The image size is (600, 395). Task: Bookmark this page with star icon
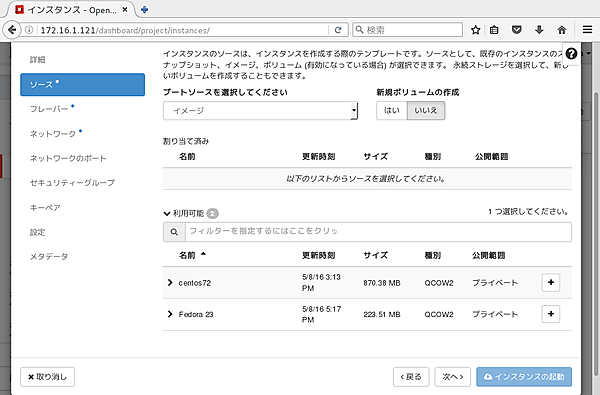[475, 30]
